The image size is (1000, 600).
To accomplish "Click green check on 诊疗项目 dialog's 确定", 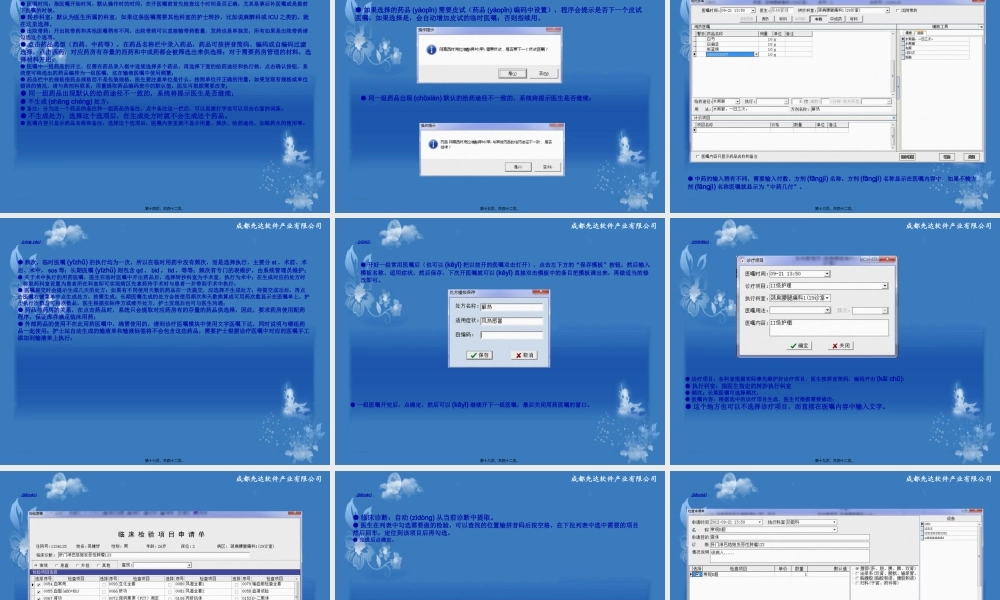I will coord(793,345).
